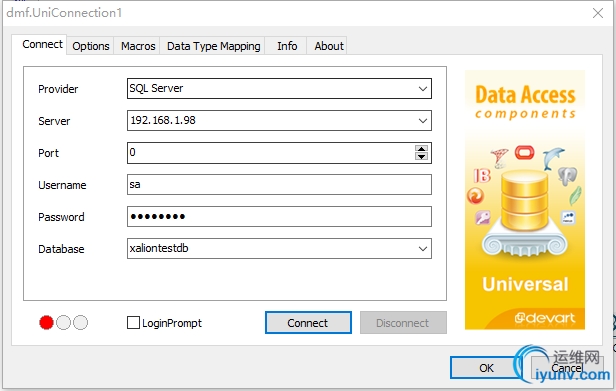Click the Connect button
The image size is (616, 391).
click(x=308, y=323)
